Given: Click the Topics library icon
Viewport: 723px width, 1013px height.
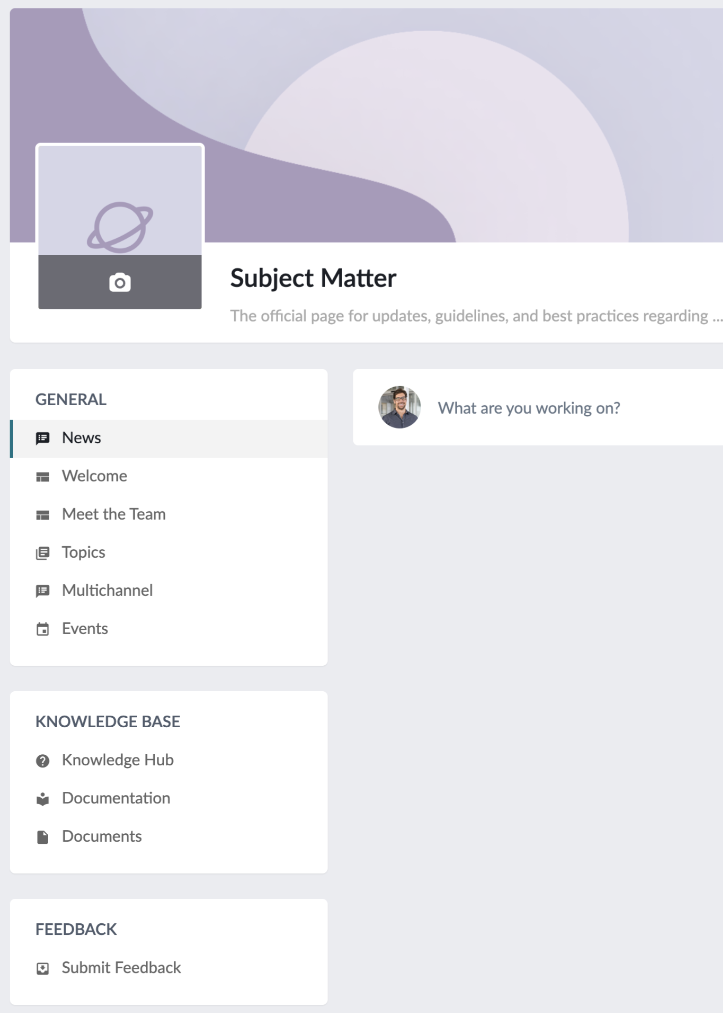Looking at the screenshot, I should (x=43, y=553).
